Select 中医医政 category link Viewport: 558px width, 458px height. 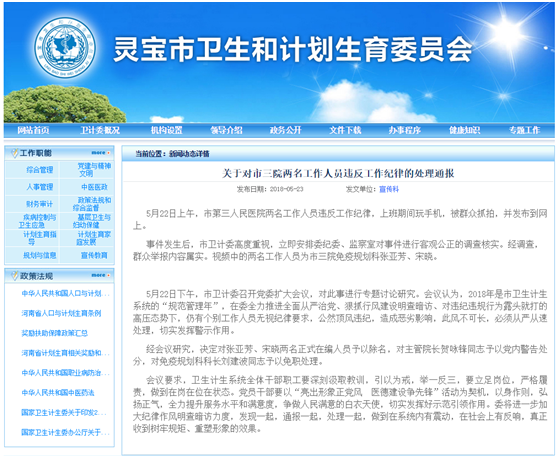click(94, 187)
